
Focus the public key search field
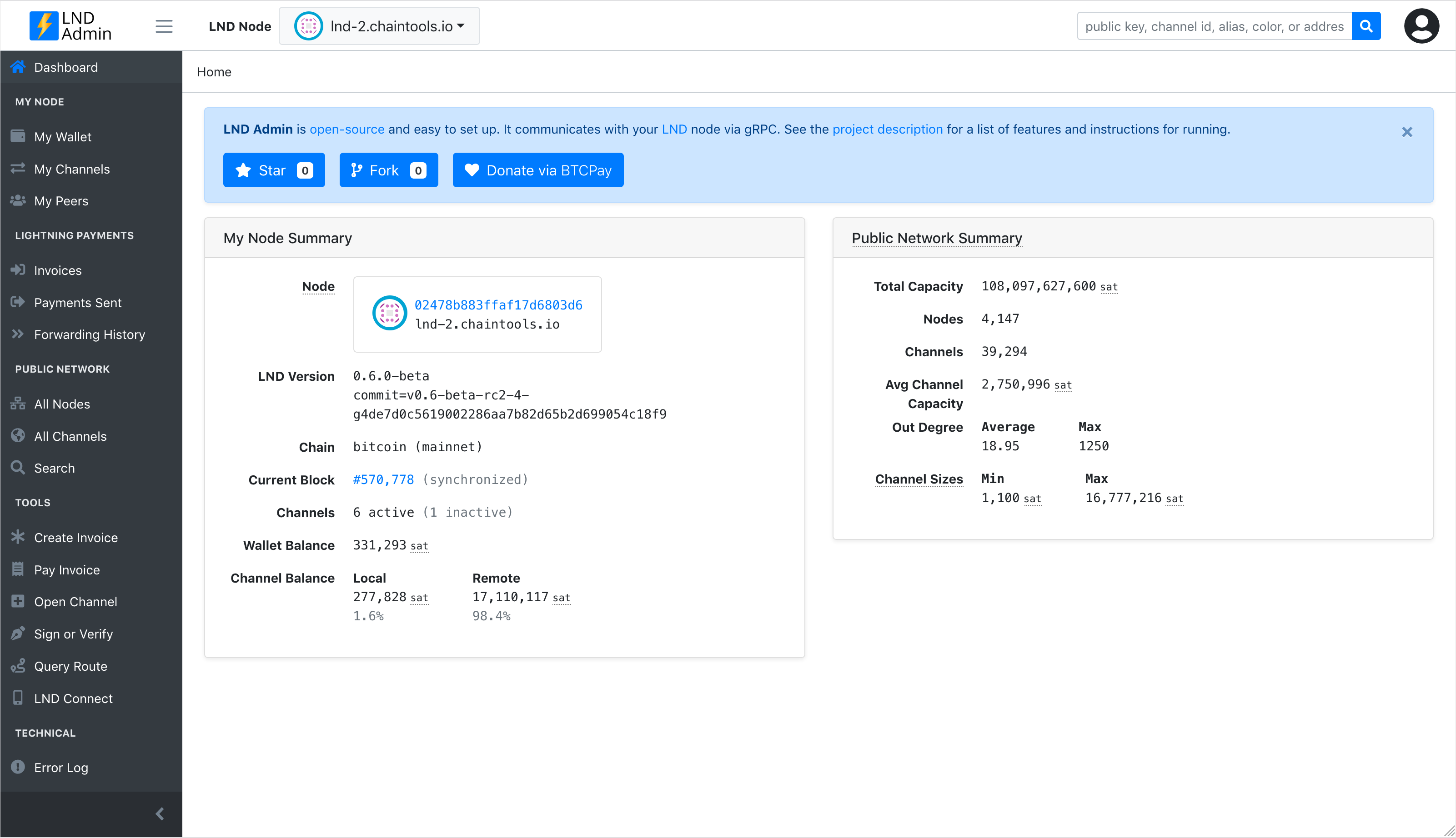click(1214, 26)
